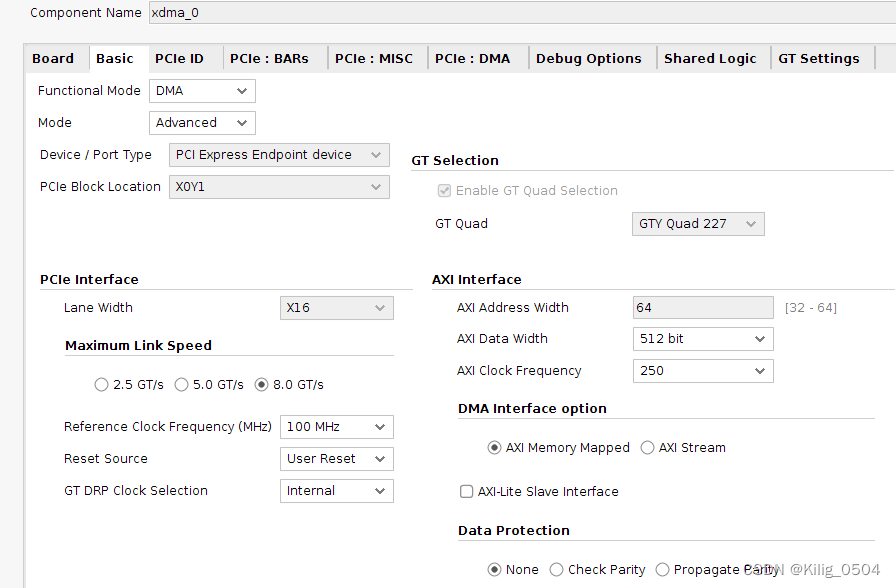Image resolution: width=896 pixels, height=588 pixels.
Task: Select the 2.5 GT/s link speed
Action: [101, 384]
